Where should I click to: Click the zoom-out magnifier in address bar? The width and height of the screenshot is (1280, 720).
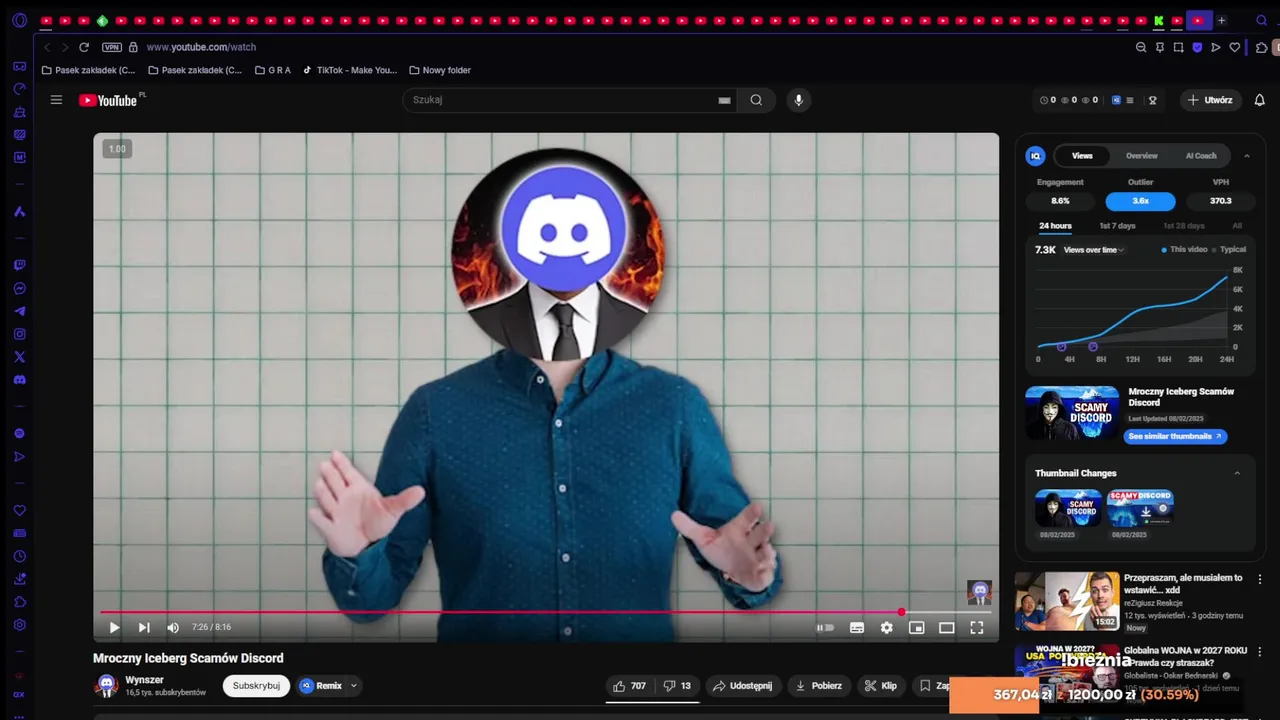coord(1141,47)
